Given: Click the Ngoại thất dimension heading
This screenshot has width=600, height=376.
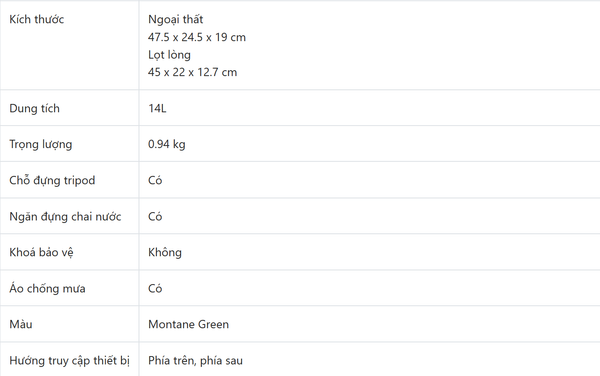Looking at the screenshot, I should click(x=175, y=19).
